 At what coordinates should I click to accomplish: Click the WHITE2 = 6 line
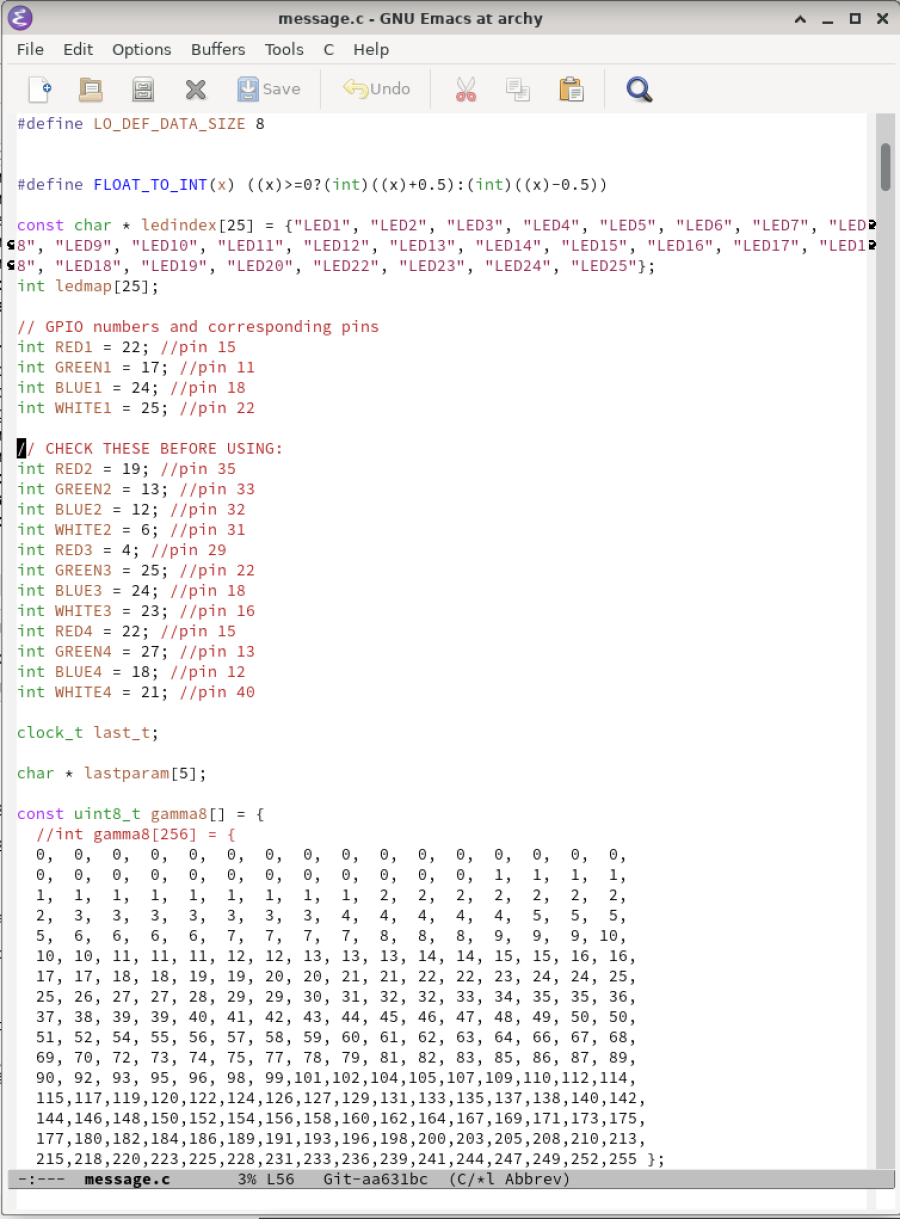tap(131, 530)
